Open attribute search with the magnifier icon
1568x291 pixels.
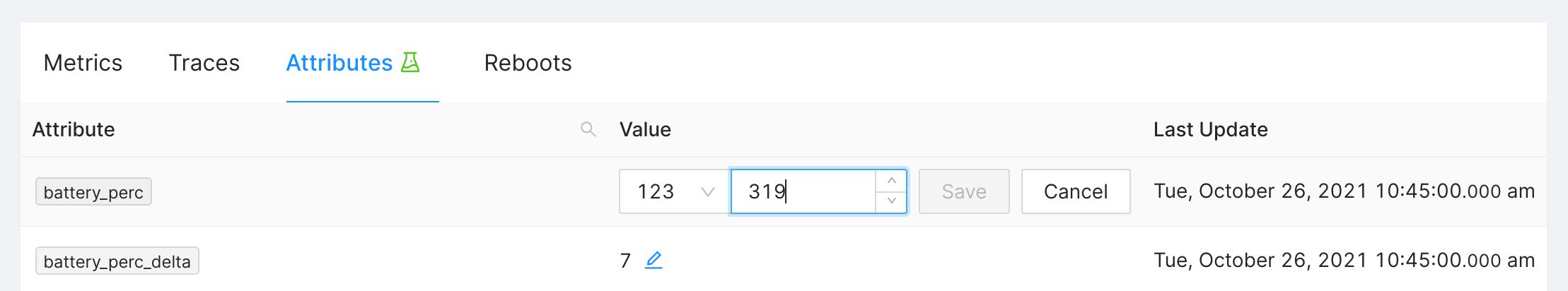coord(588,129)
